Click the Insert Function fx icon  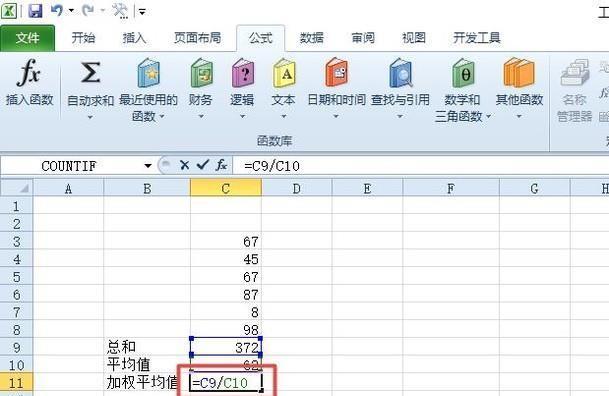click(x=29, y=73)
